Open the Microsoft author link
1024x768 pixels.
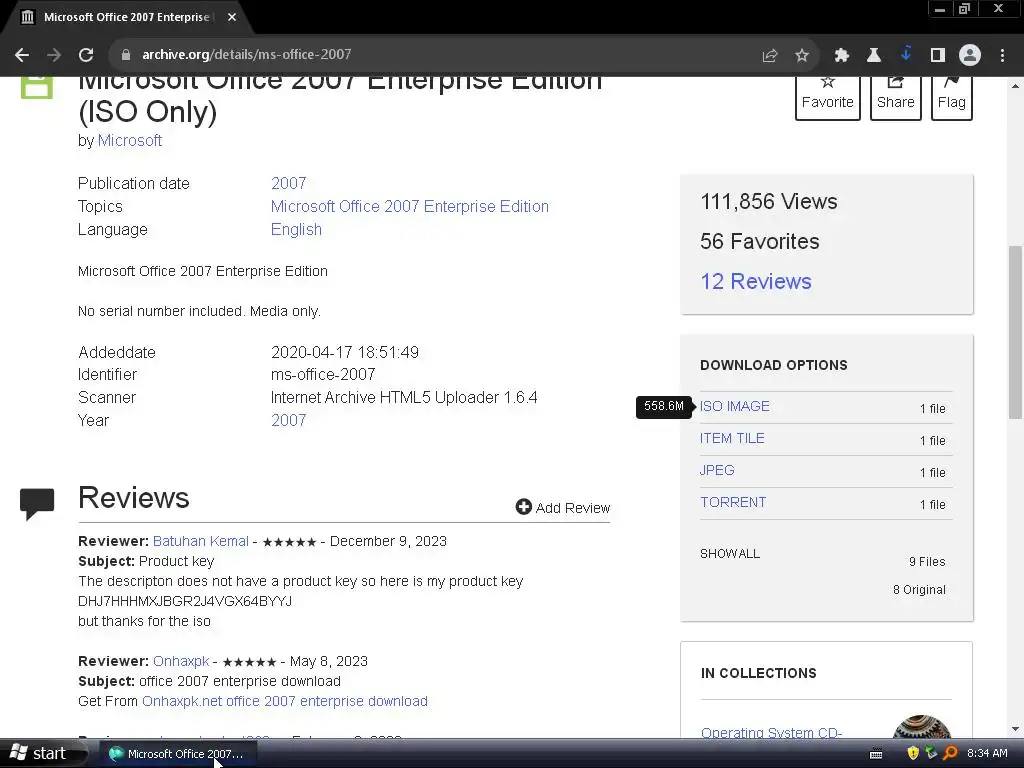pyautogui.click(x=129, y=140)
